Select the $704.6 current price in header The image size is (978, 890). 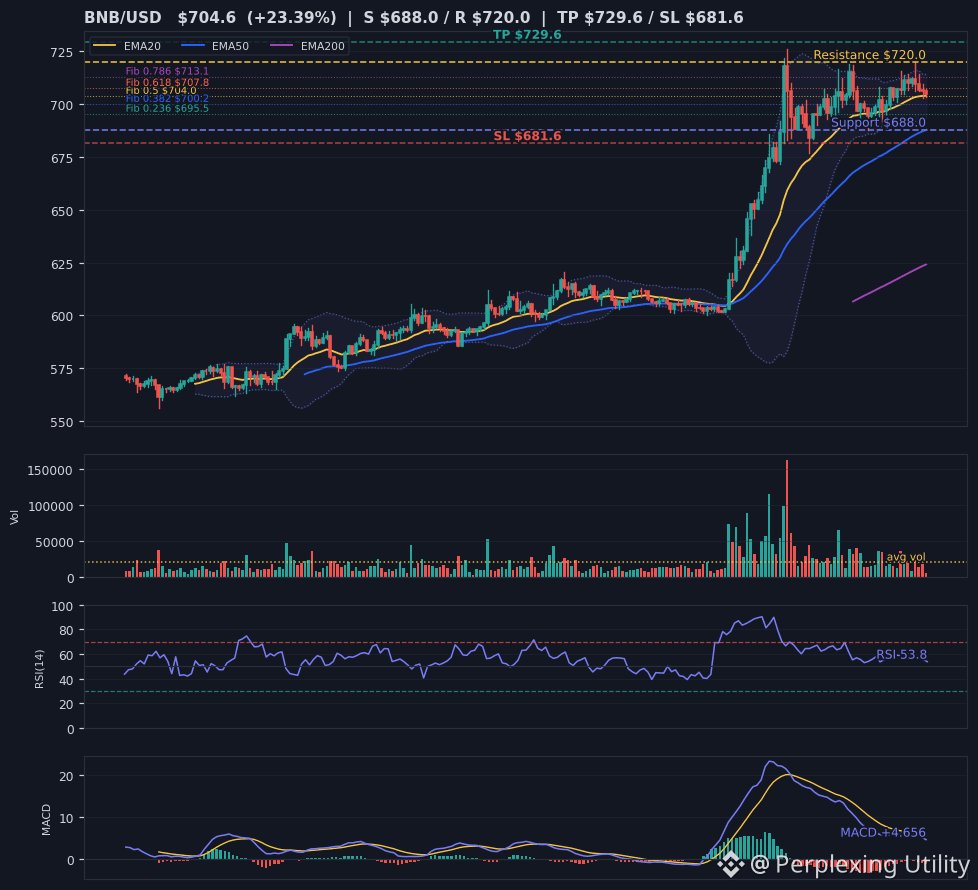click(x=206, y=17)
